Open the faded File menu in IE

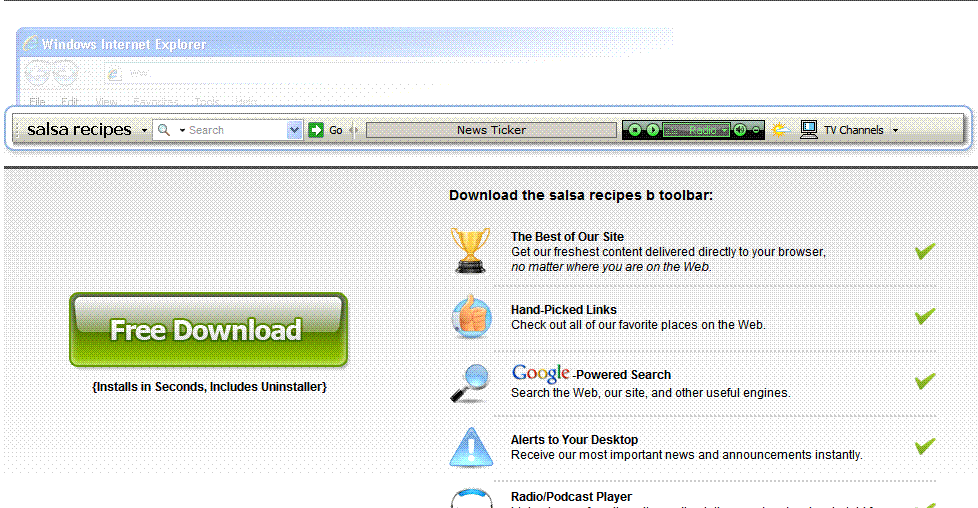[x=37, y=101]
